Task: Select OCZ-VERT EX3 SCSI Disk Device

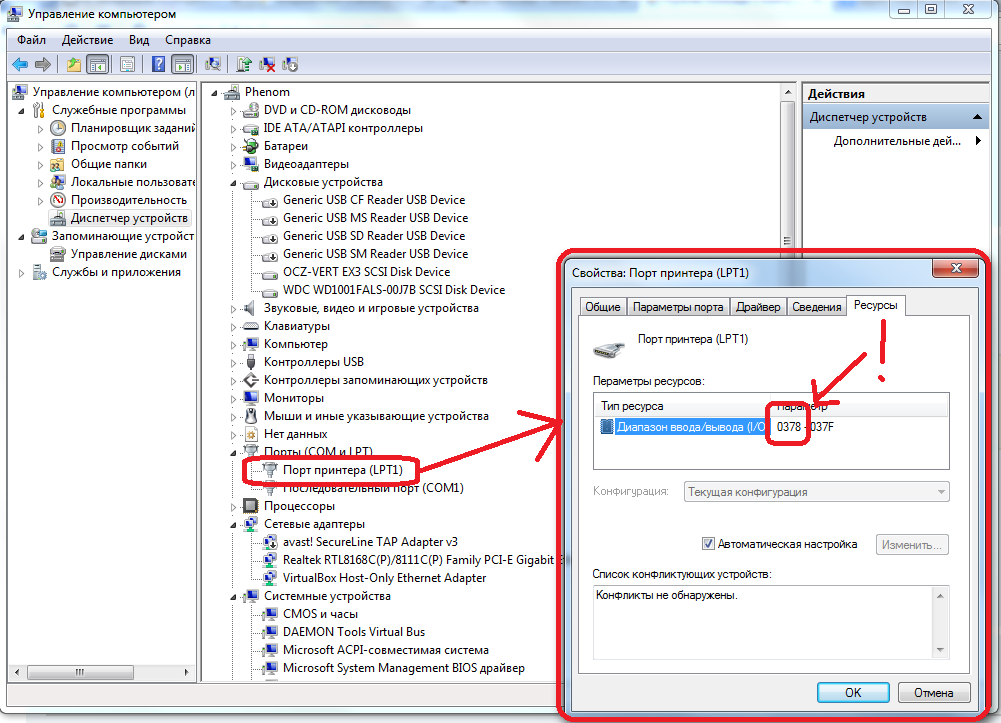Action: click(366, 272)
